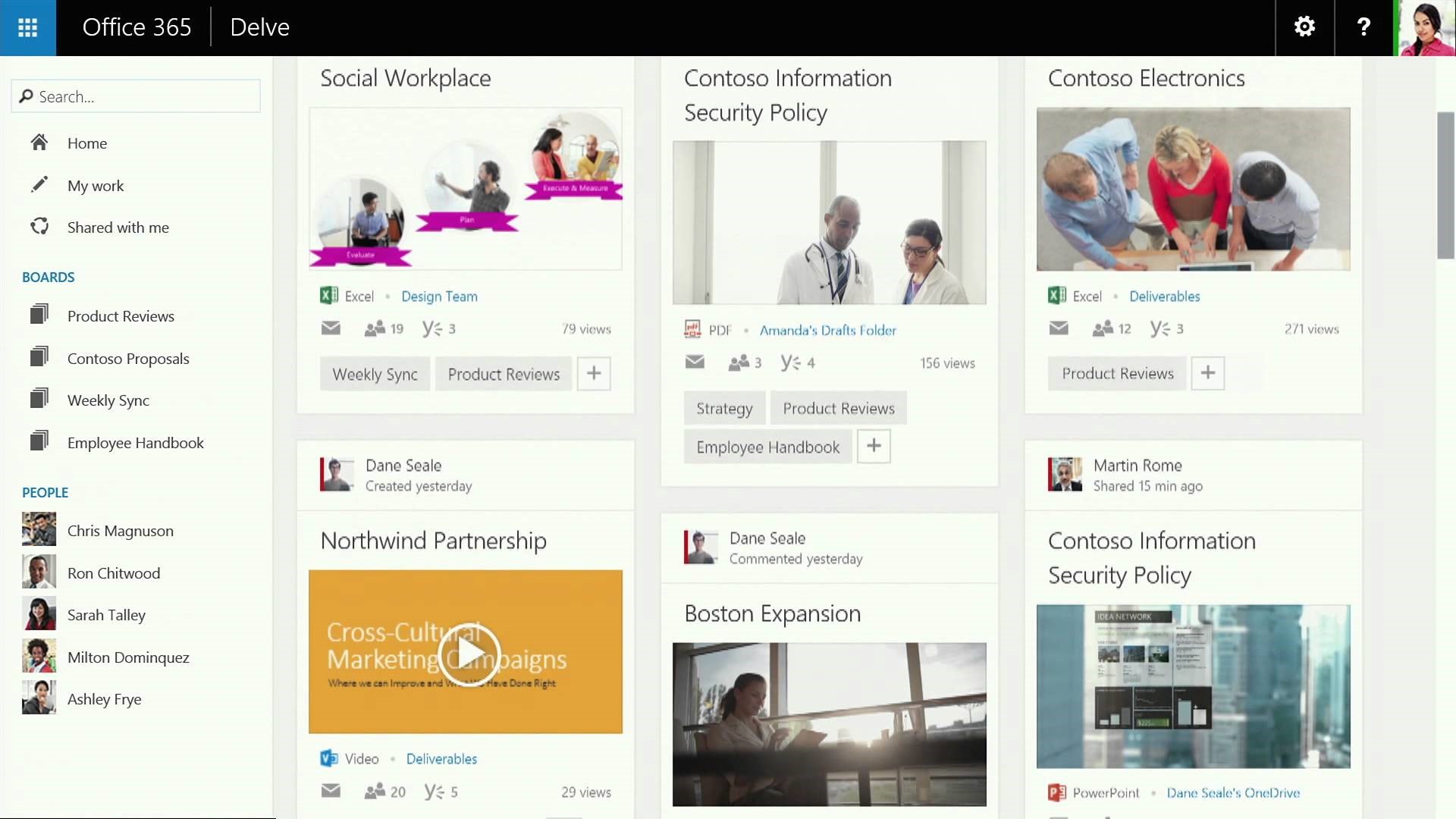
Task: Open the Office 365 app launcher grid
Action: tap(27, 27)
